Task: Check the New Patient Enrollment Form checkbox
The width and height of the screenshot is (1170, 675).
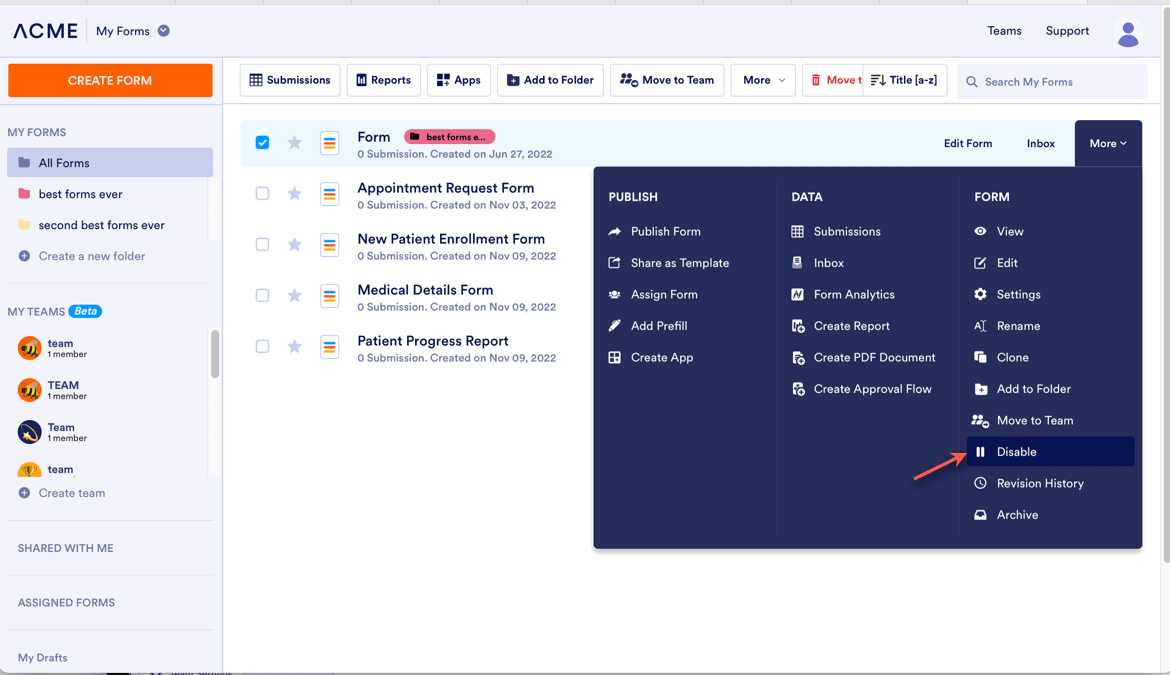Action: tap(262, 245)
